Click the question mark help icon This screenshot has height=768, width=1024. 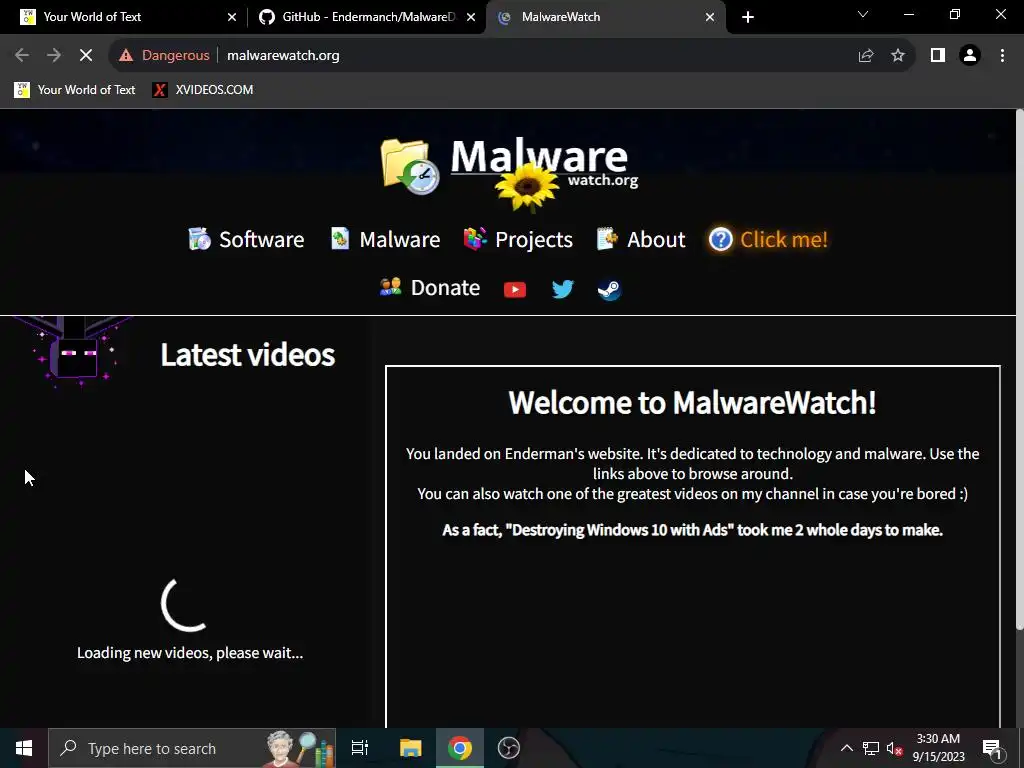tap(720, 240)
